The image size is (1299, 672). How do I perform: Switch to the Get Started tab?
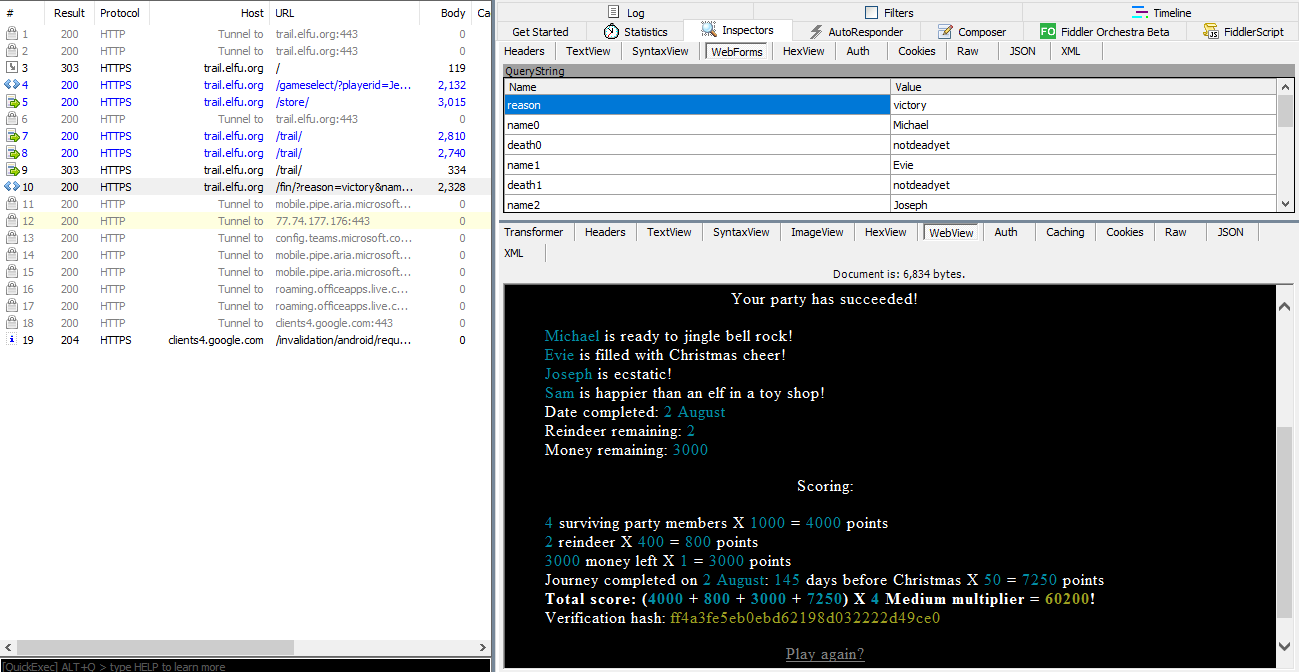point(540,32)
